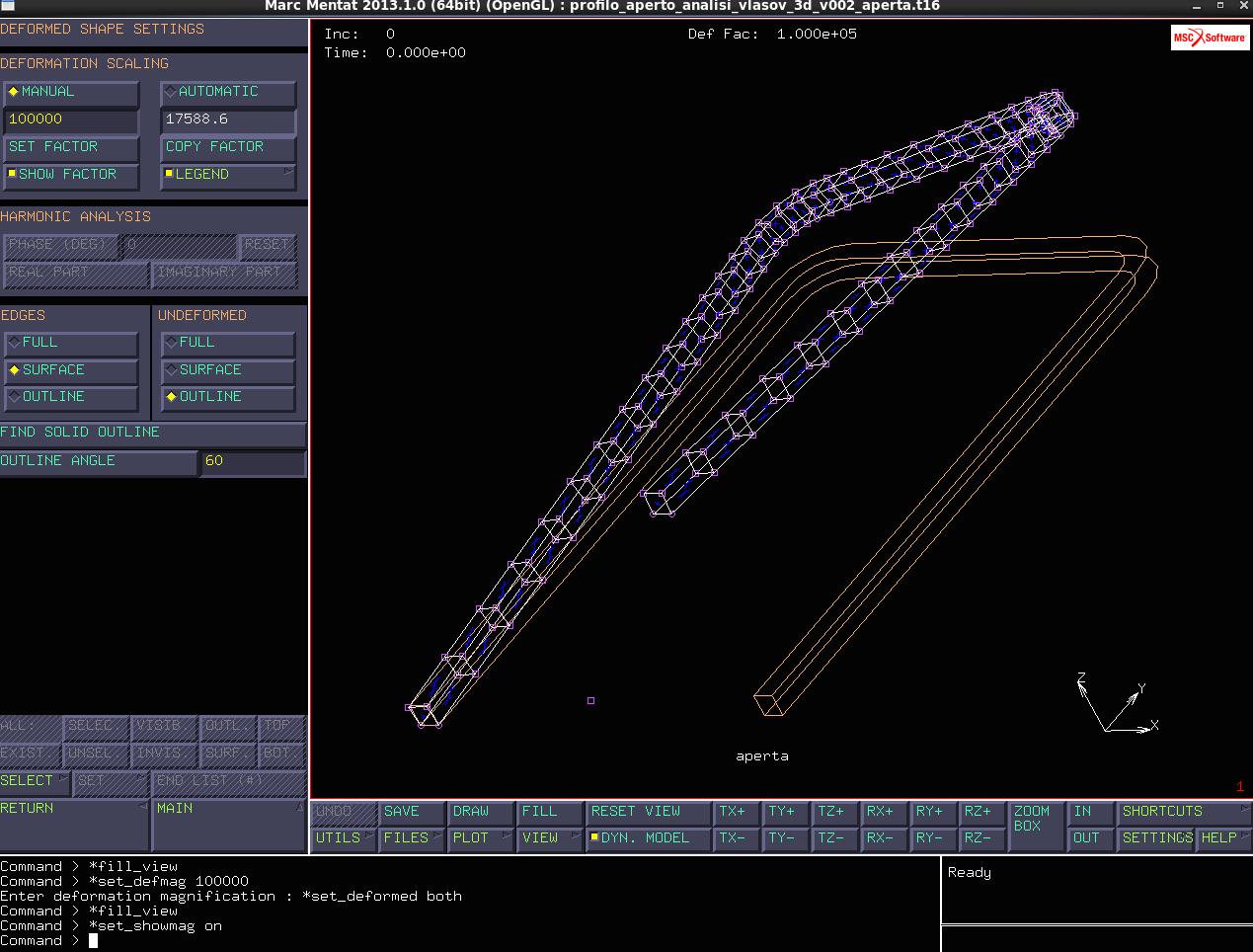
Task: Click the automatic factor value 17588.6
Action: pyautogui.click(x=228, y=119)
